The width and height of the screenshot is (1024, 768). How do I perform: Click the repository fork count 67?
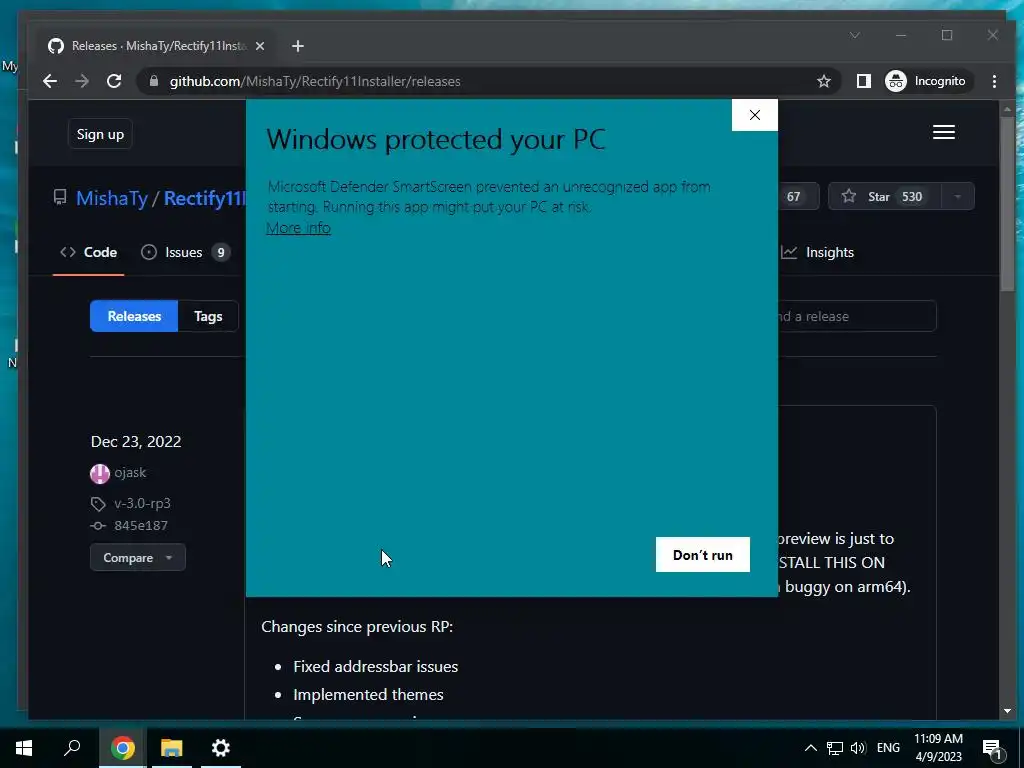tap(793, 197)
